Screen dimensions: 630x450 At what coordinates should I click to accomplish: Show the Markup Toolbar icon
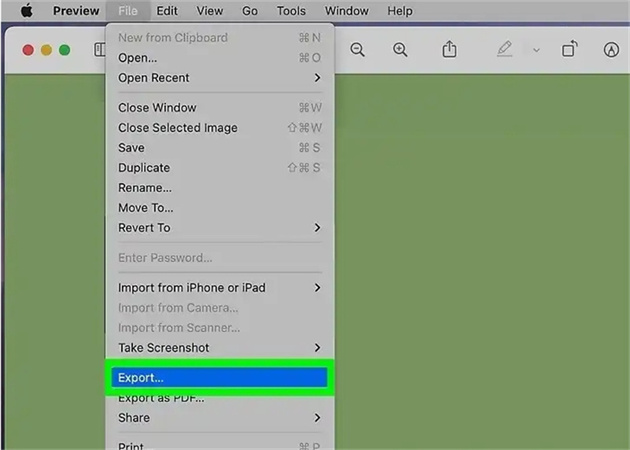[x=611, y=50]
